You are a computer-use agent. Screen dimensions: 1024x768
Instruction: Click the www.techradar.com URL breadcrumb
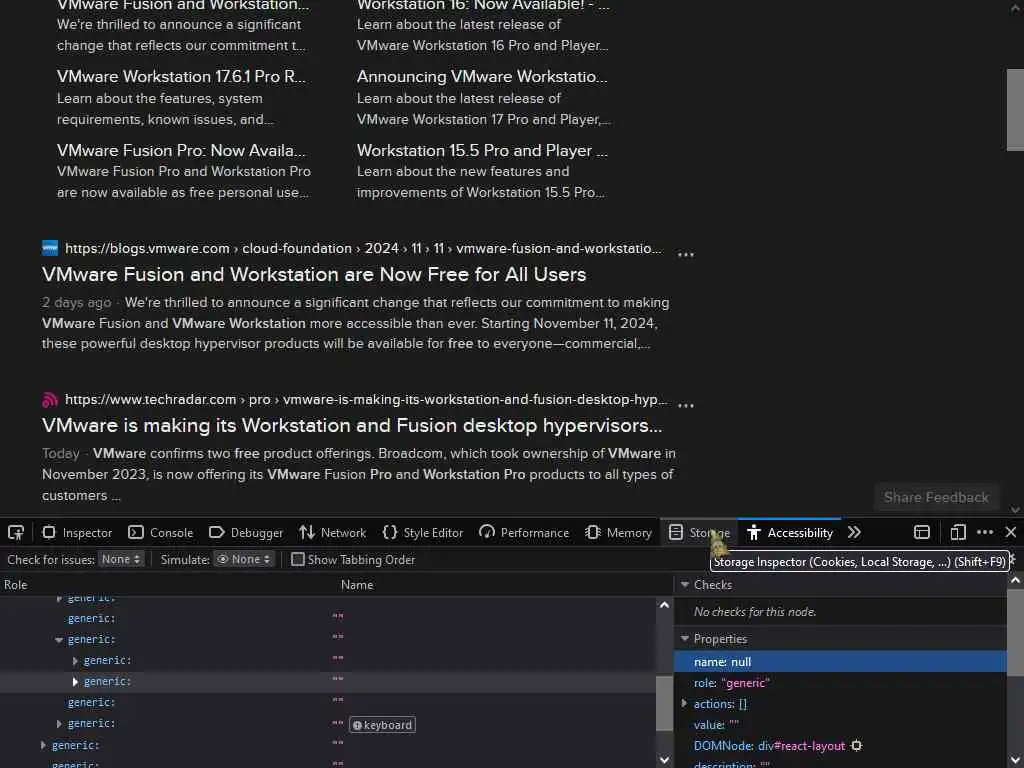(366, 399)
